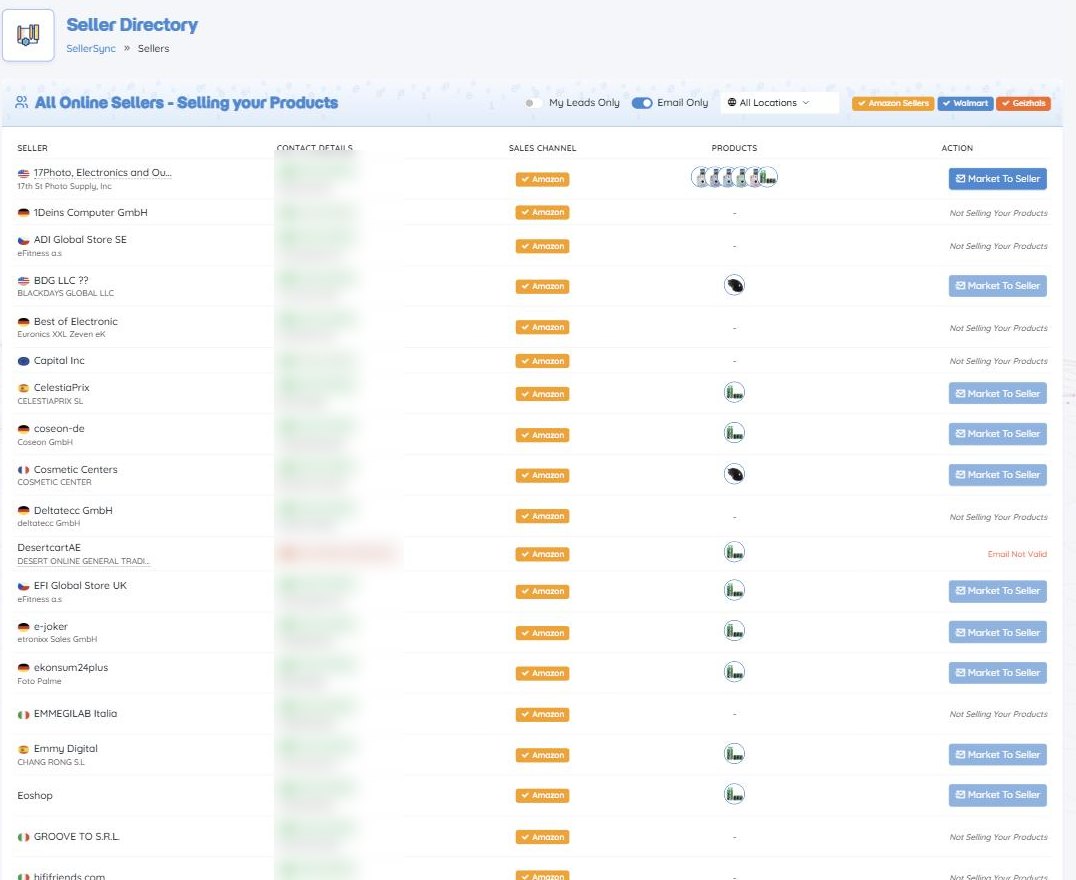Open the product thumbnail for ekonsum24plus
Viewport: 1076px width, 880px height.
pyautogui.click(x=734, y=671)
